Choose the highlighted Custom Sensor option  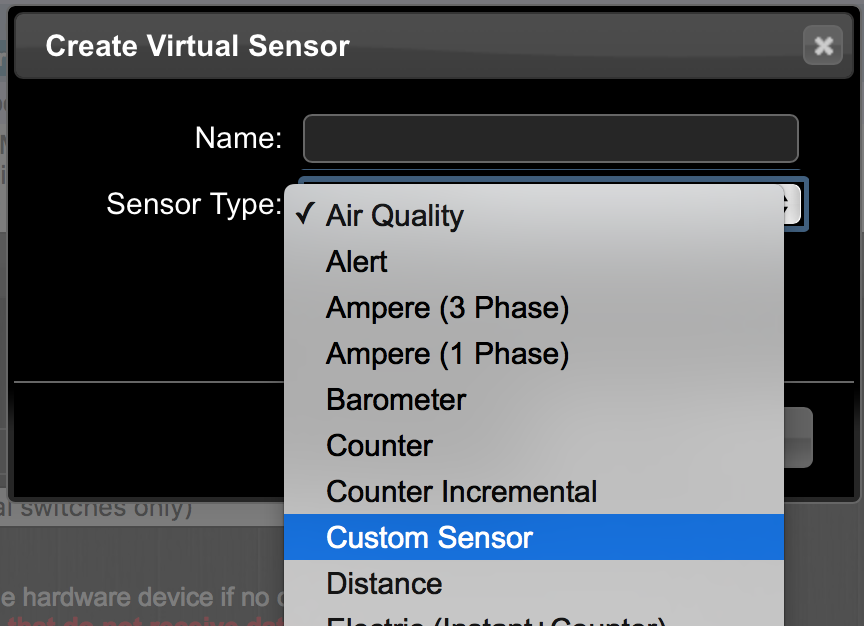coord(533,537)
